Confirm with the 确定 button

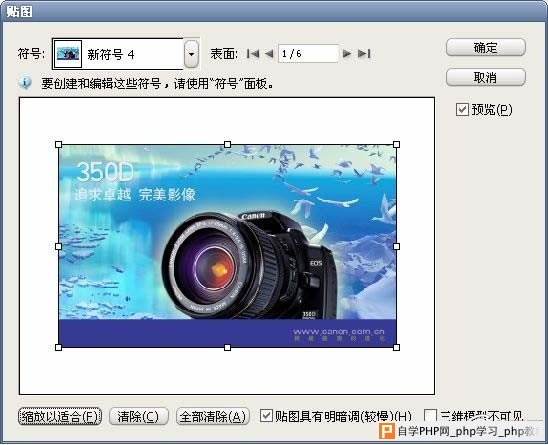(485, 48)
